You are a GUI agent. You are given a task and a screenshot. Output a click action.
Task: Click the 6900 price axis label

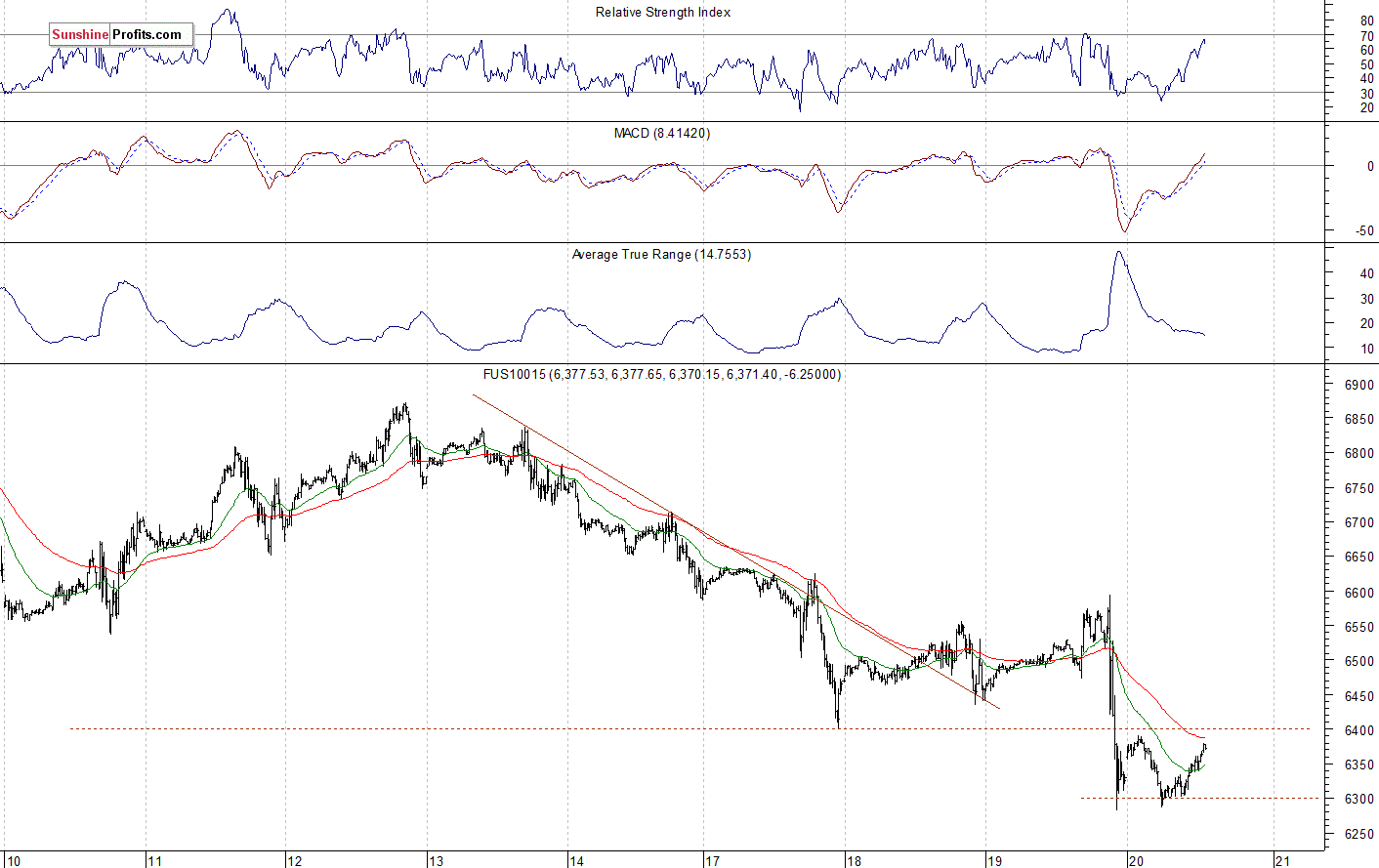click(1358, 385)
